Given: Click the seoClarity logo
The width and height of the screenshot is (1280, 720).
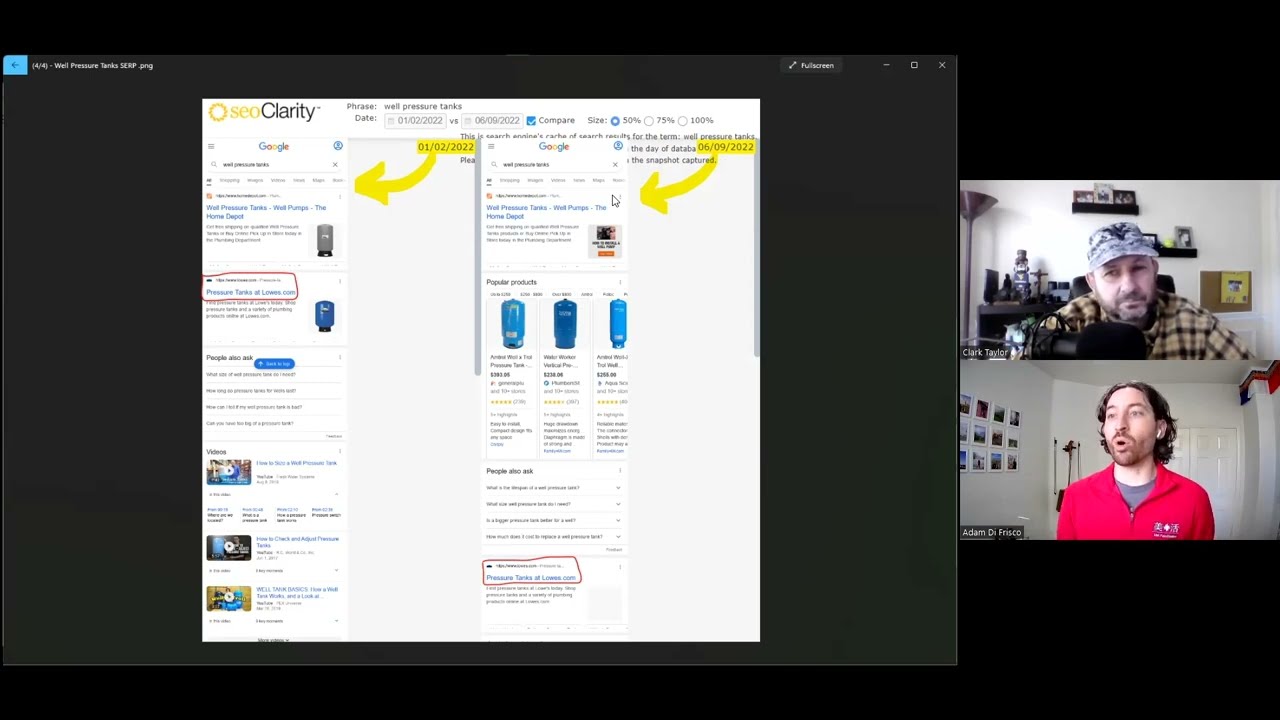Looking at the screenshot, I should (263, 112).
